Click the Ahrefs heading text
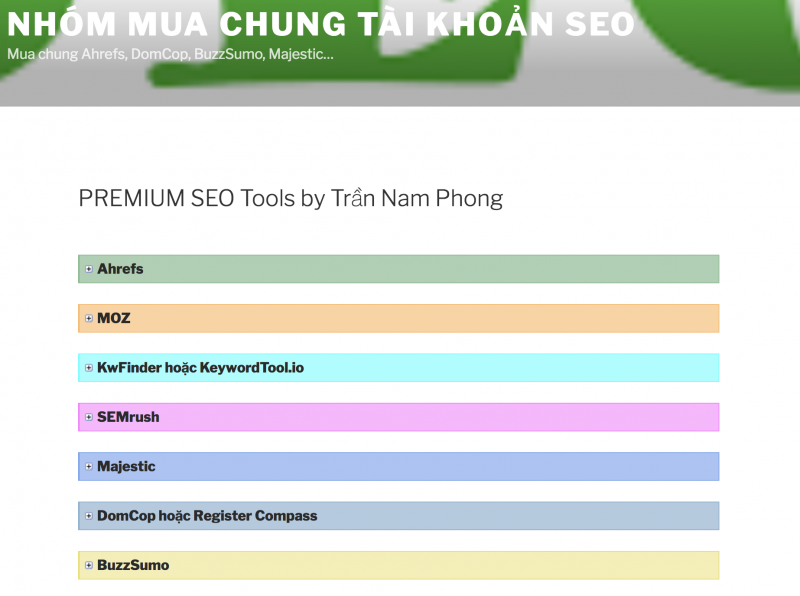 120,269
